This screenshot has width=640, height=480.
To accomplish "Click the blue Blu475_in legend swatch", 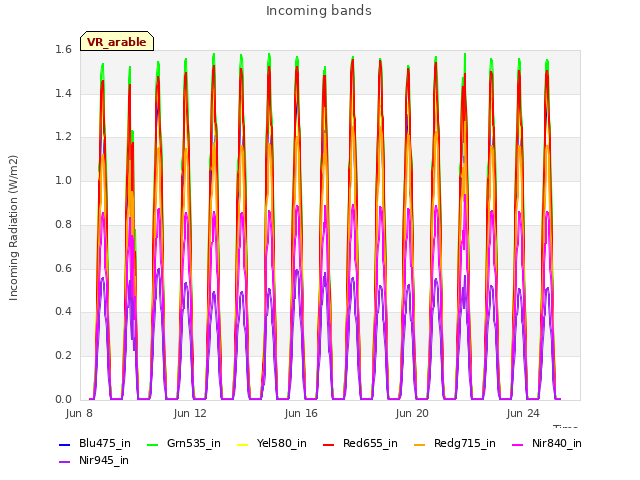I will [64, 444].
